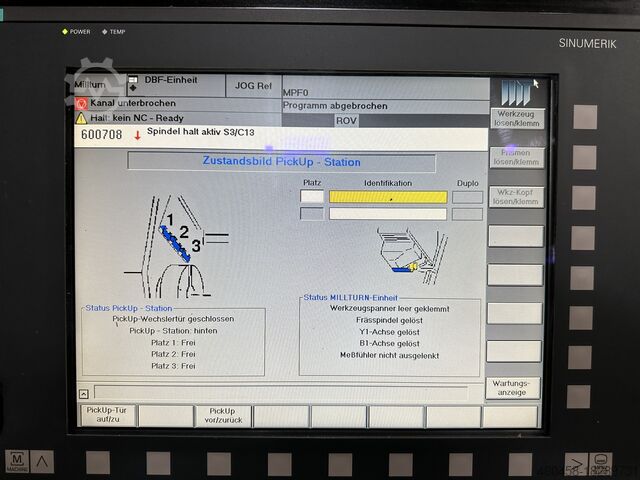The height and width of the screenshot is (480, 640).
Task: Select the Millturn area label
Action: click(x=90, y=85)
